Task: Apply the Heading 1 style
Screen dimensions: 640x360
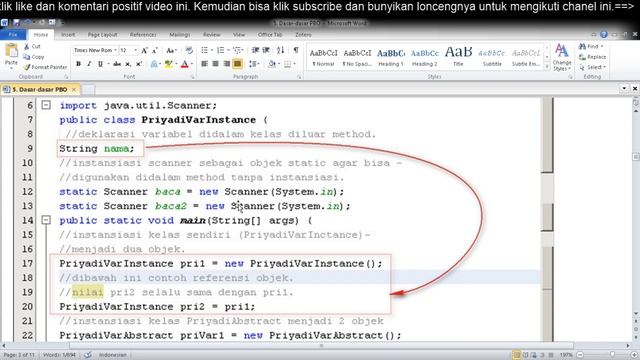Action: [x=391, y=57]
